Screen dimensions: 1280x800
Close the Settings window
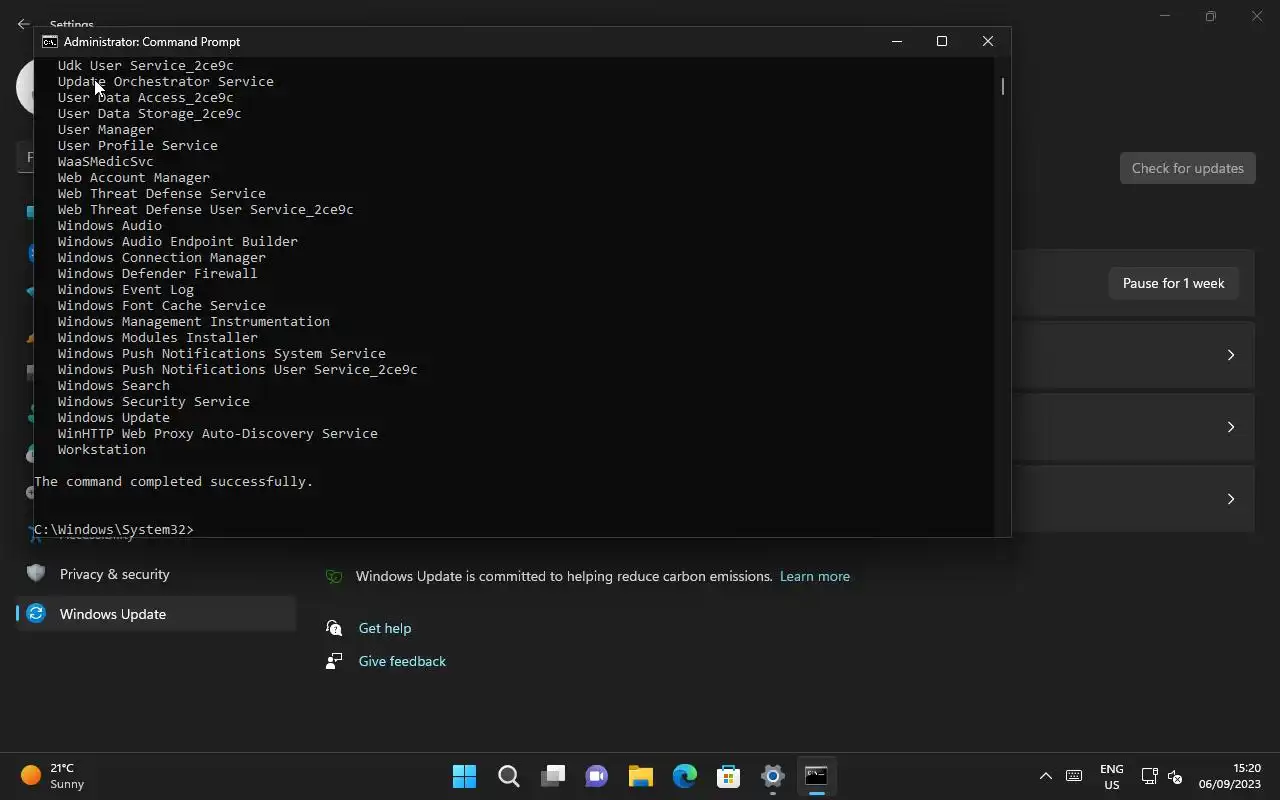pyautogui.click(x=1257, y=16)
